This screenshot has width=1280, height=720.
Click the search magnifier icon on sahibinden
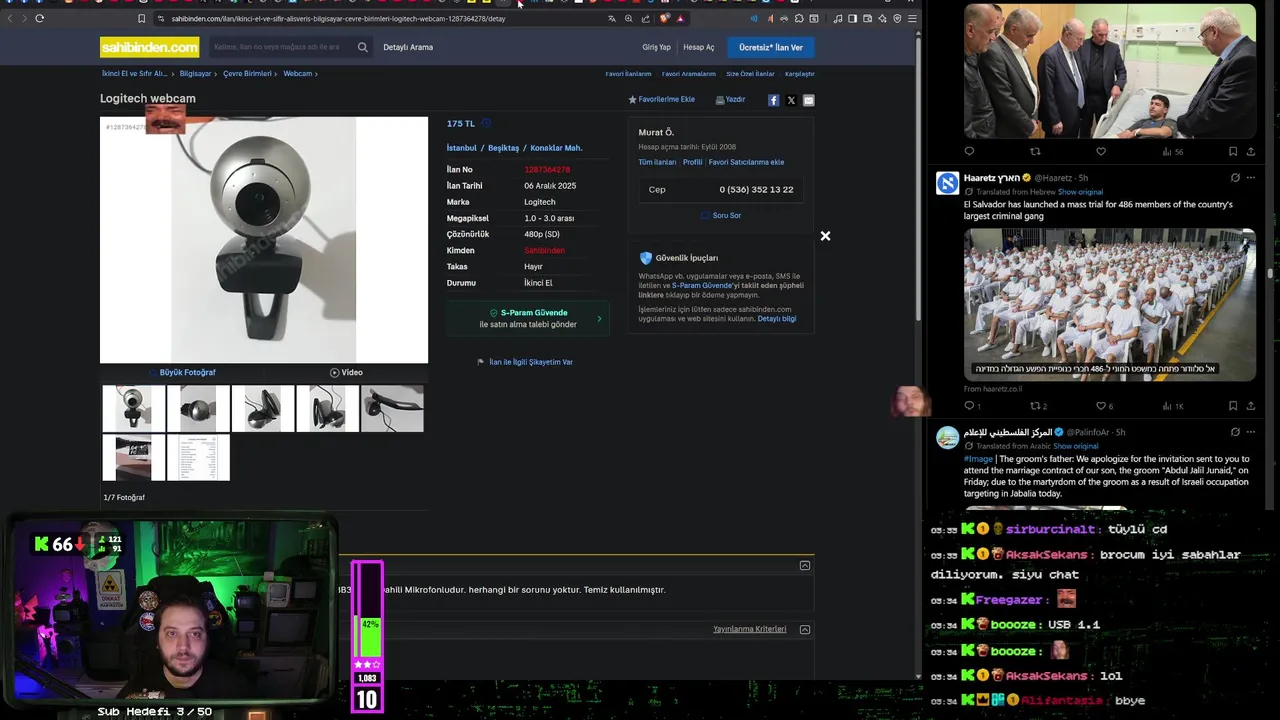click(362, 47)
